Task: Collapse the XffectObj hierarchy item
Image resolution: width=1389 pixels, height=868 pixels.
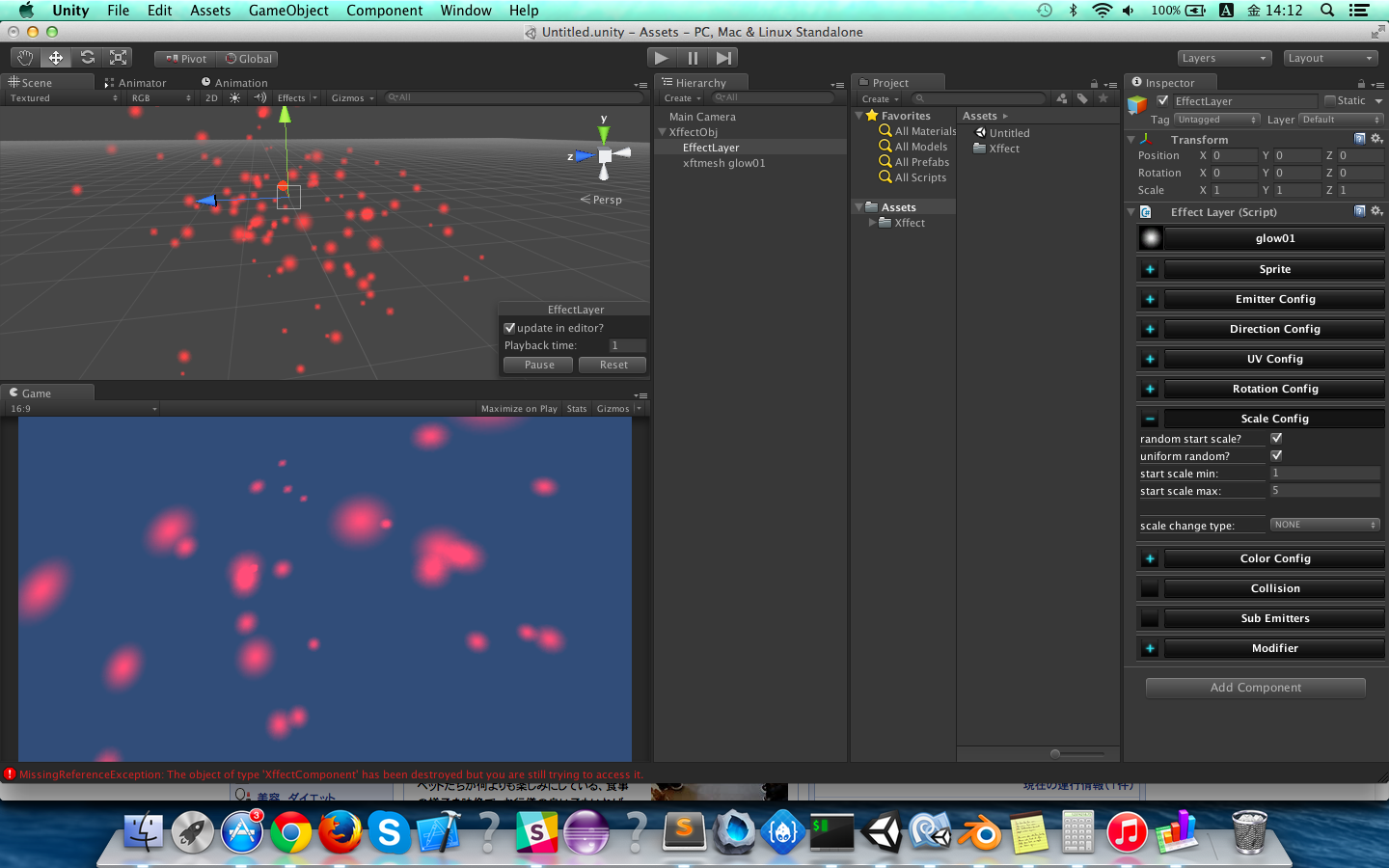Action: tap(662, 132)
